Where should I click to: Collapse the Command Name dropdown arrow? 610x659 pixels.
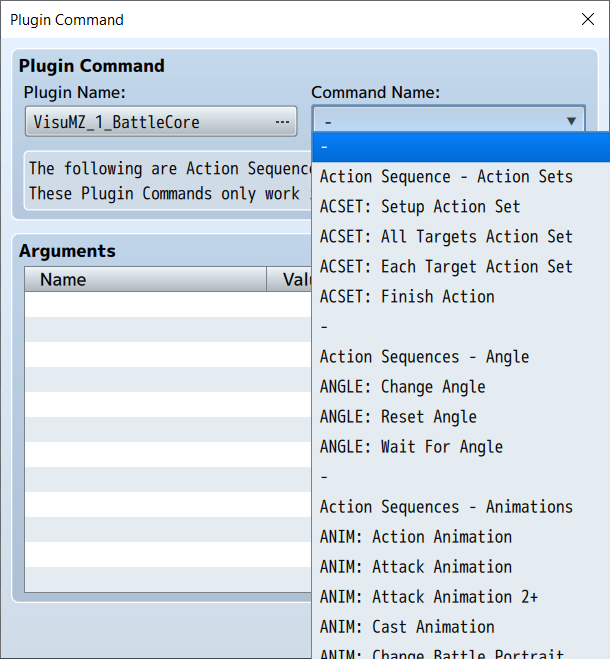coord(571,121)
